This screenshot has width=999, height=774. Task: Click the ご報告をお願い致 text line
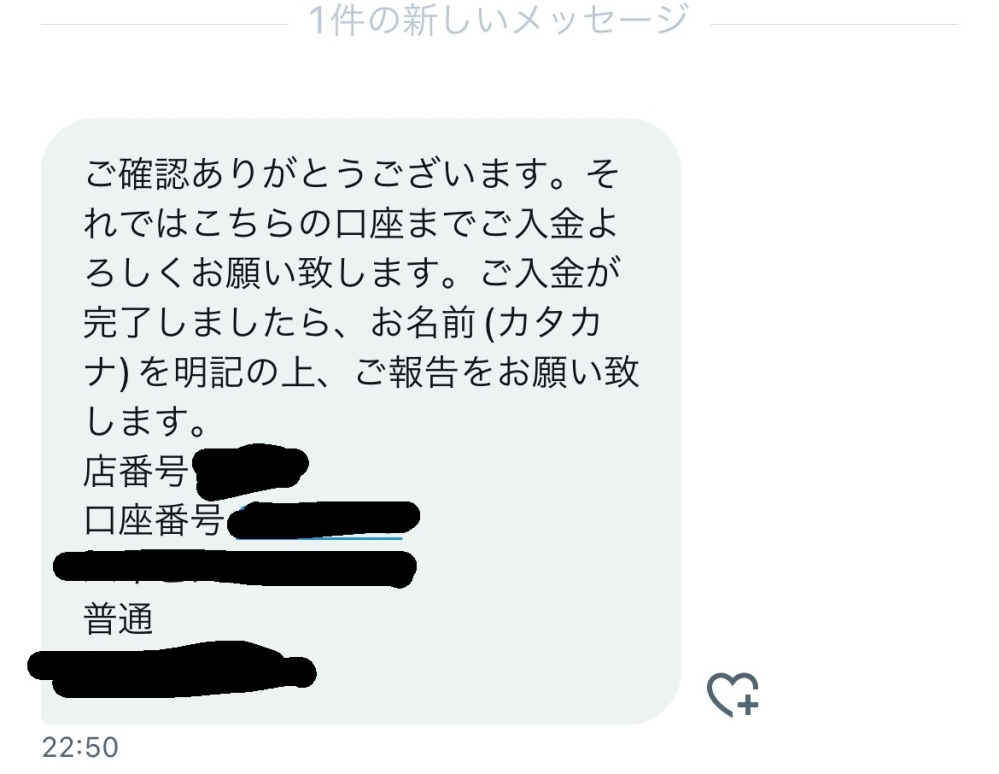pyautogui.click(x=497, y=371)
